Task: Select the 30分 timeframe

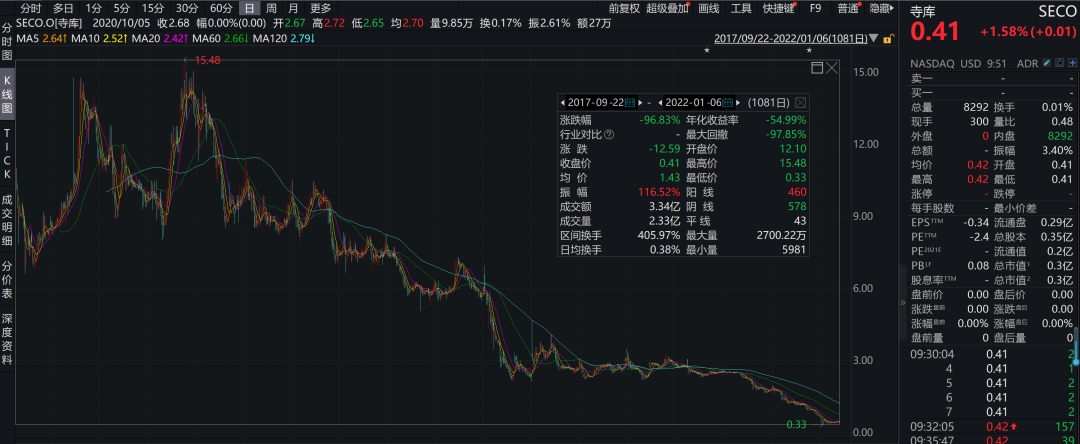Action: (187, 8)
